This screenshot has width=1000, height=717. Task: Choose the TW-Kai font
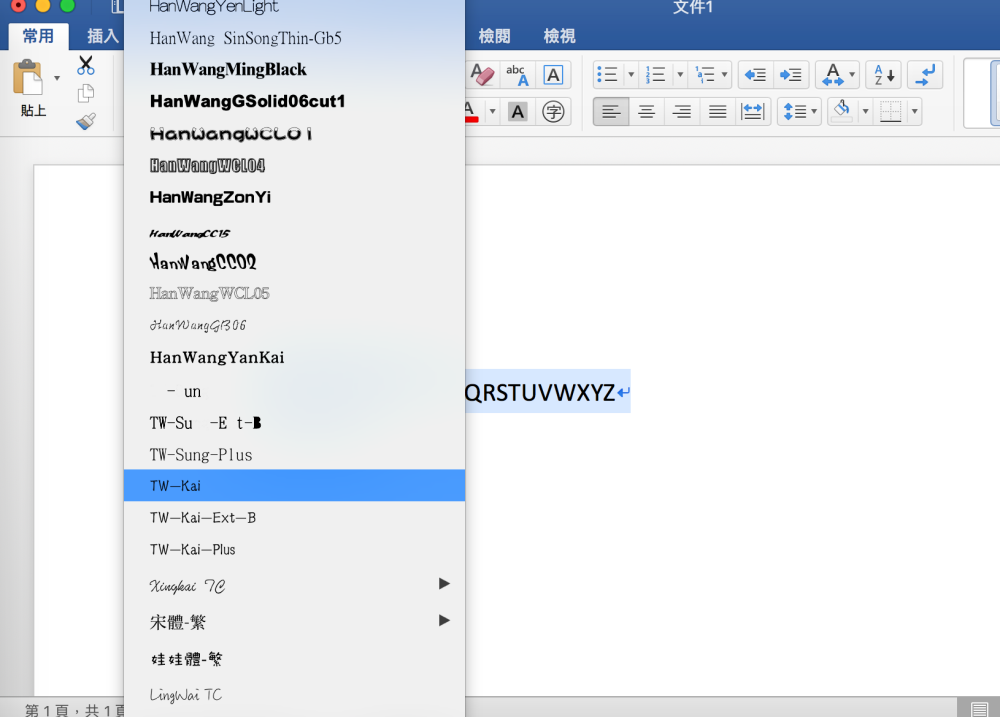294,485
